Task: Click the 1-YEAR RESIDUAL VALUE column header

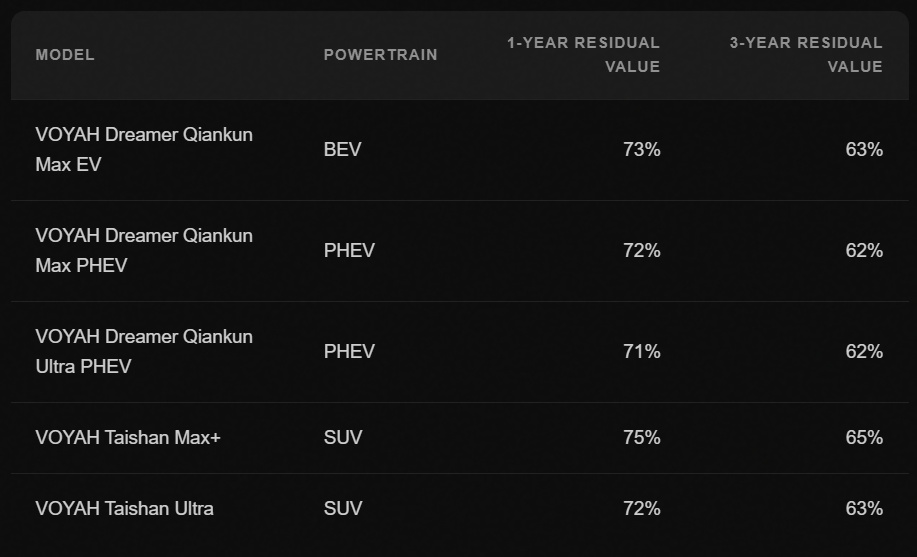Action: point(583,54)
